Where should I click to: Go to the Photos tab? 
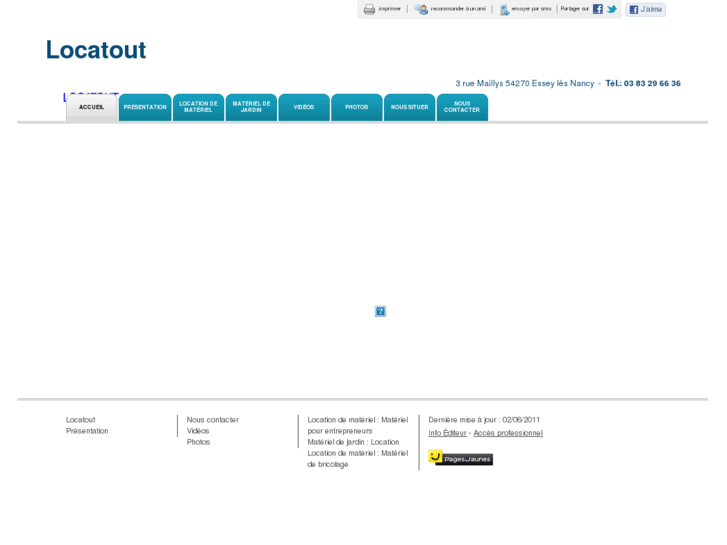[x=357, y=107]
